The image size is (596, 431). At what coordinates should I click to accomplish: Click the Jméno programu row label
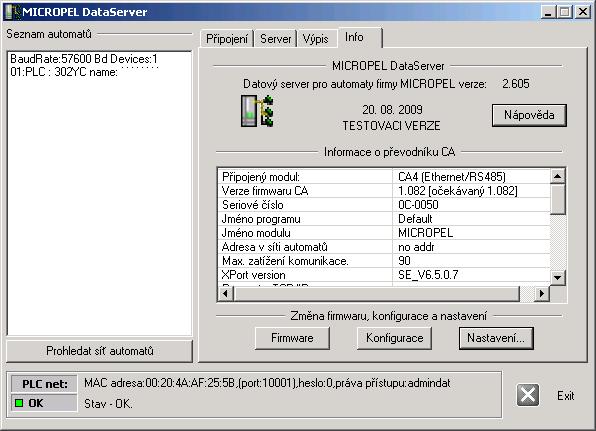click(x=261, y=219)
